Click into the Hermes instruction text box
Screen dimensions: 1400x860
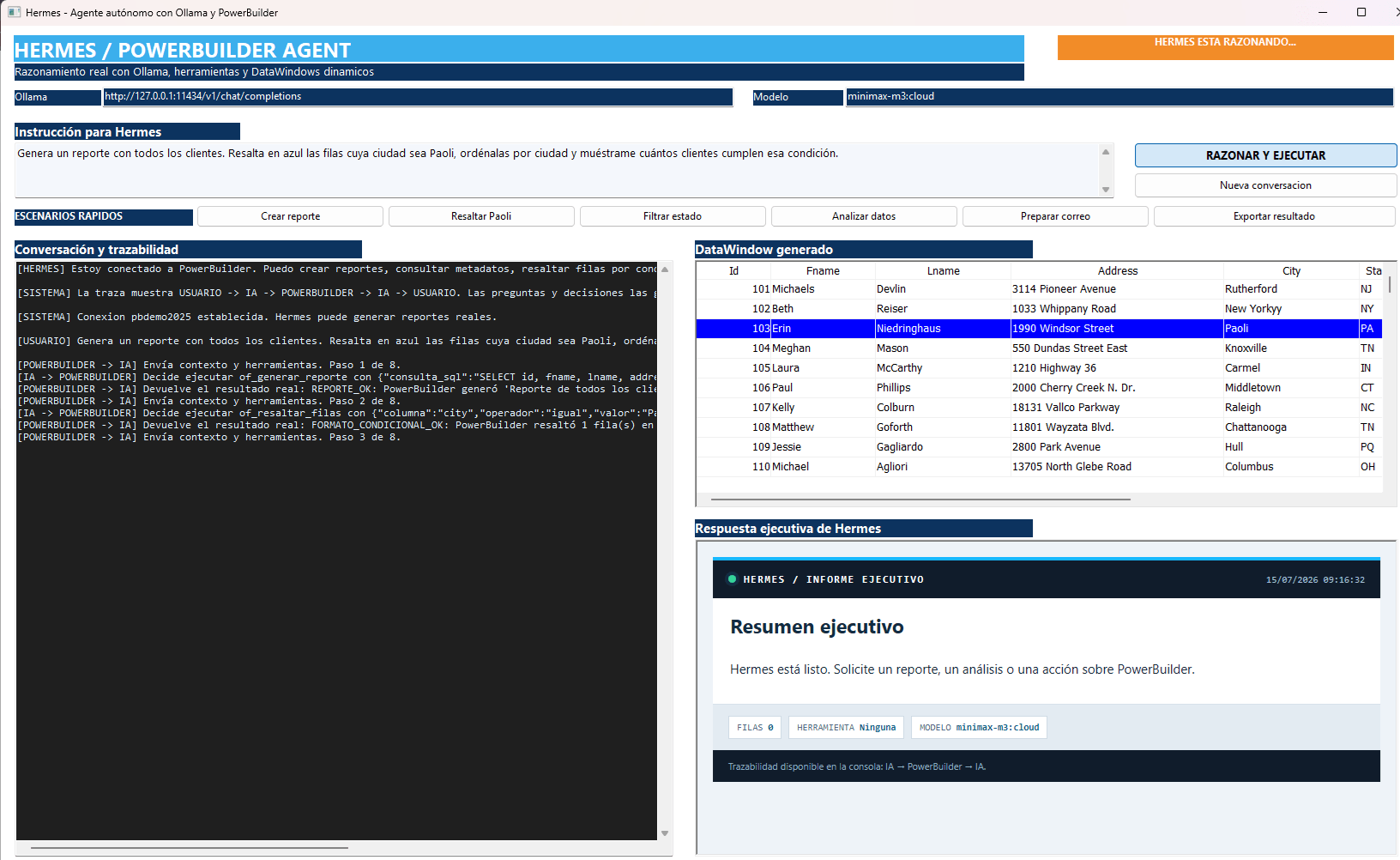click(x=558, y=170)
